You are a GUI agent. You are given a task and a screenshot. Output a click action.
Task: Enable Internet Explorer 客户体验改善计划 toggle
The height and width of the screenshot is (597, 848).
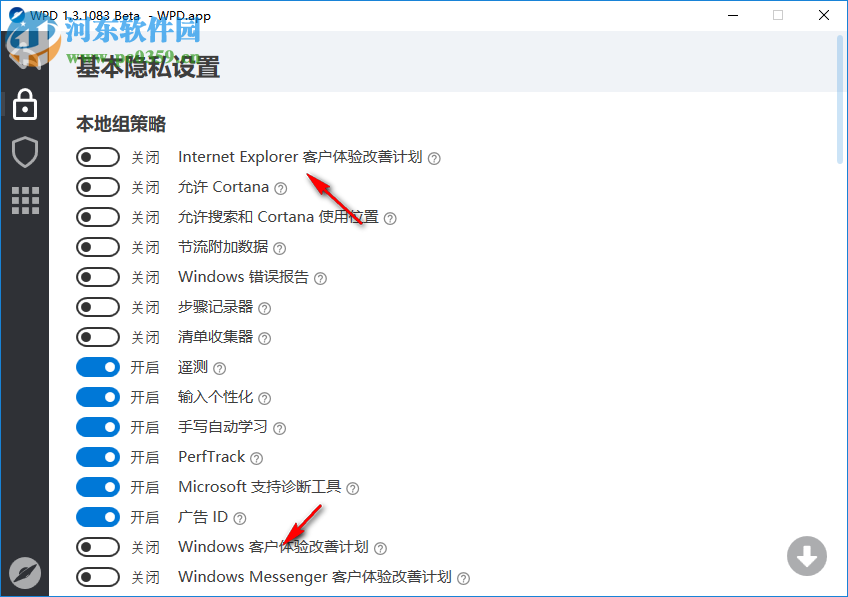click(97, 157)
